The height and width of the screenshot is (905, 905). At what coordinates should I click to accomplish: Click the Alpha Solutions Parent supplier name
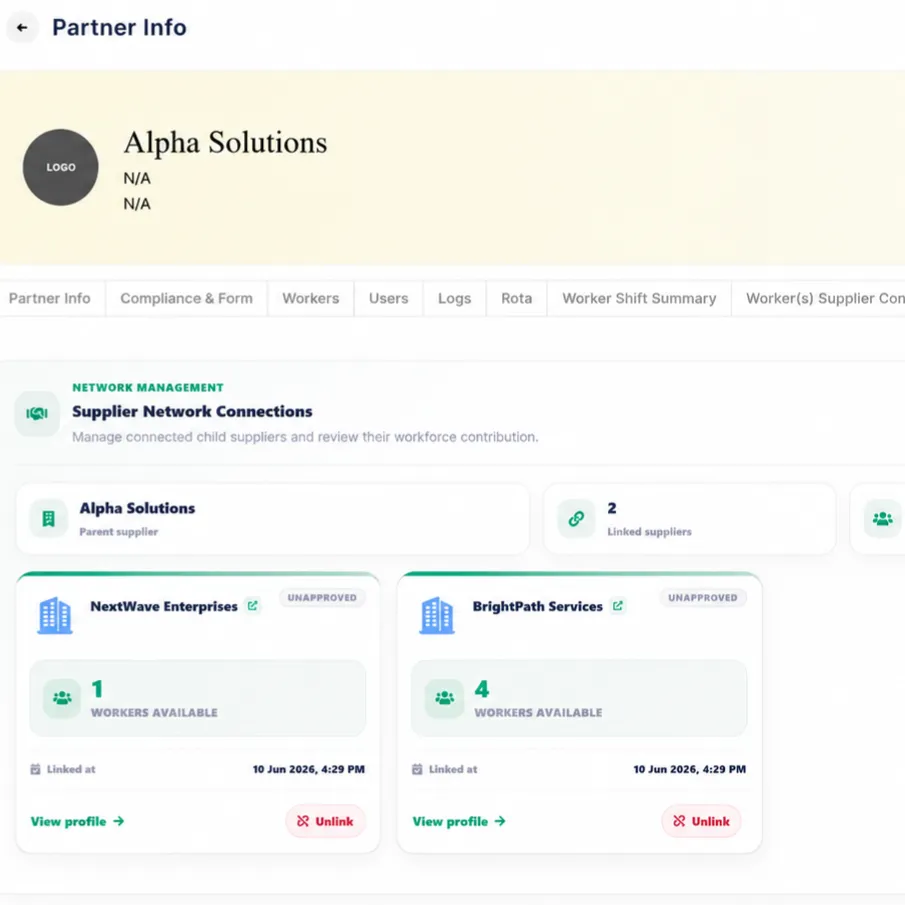coord(137,508)
